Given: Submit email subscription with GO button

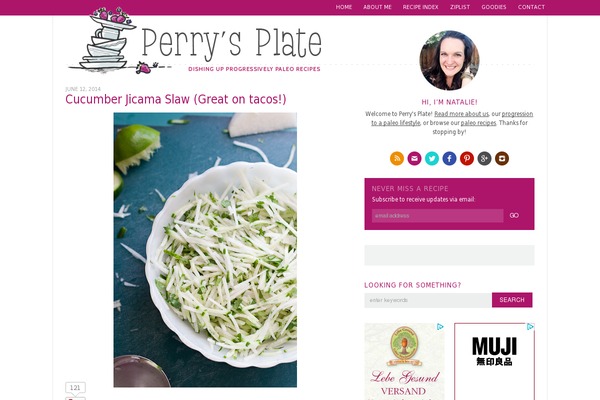Looking at the screenshot, I should tap(514, 216).
